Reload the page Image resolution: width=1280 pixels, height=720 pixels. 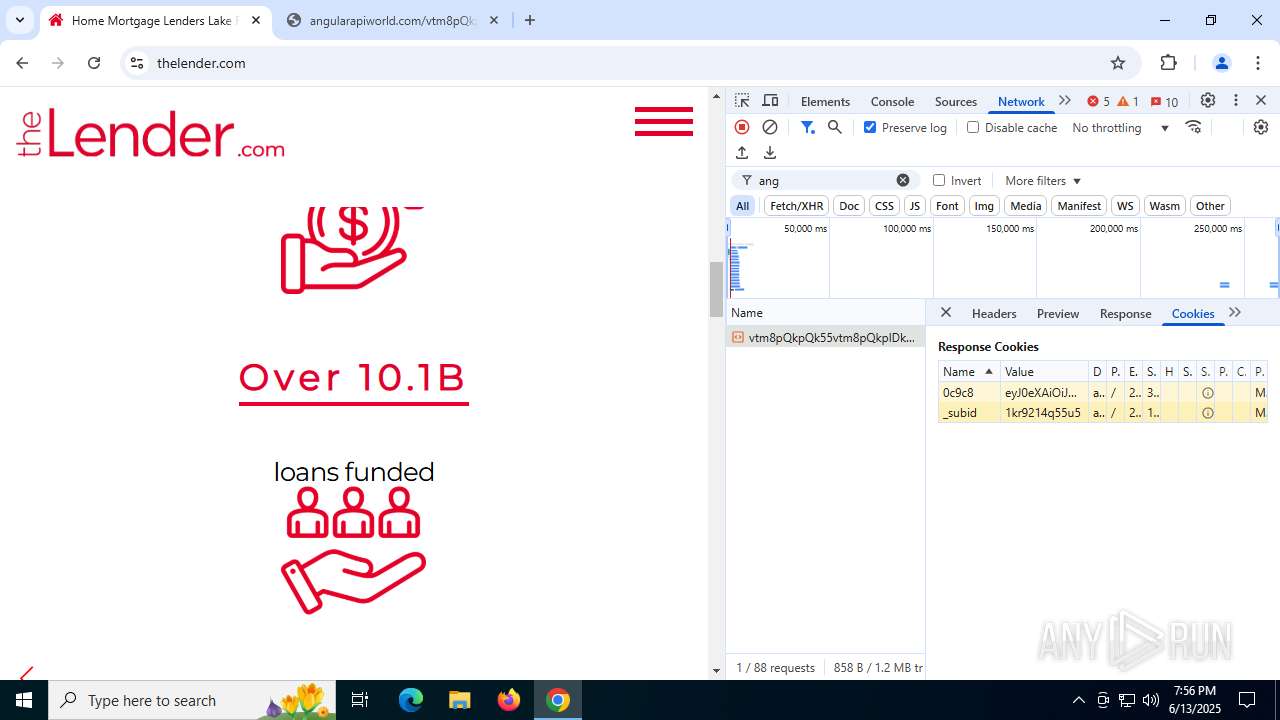coord(94,63)
